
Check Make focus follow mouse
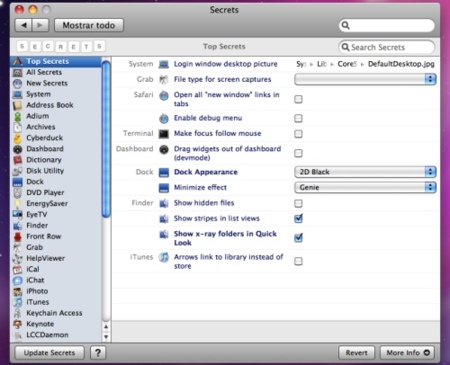pyautogui.click(x=298, y=134)
